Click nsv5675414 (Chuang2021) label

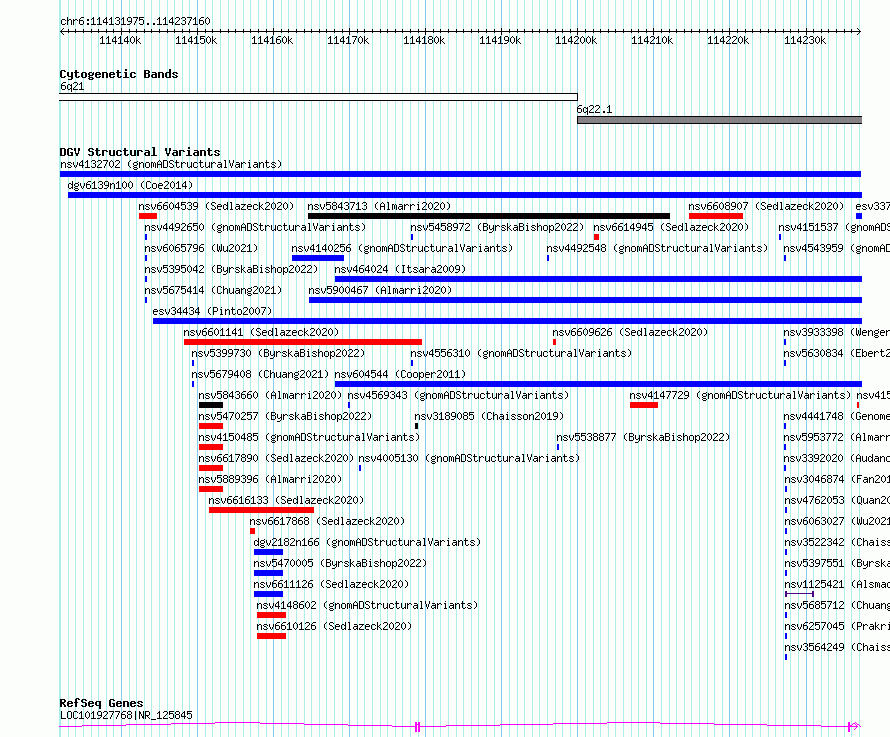click(213, 290)
